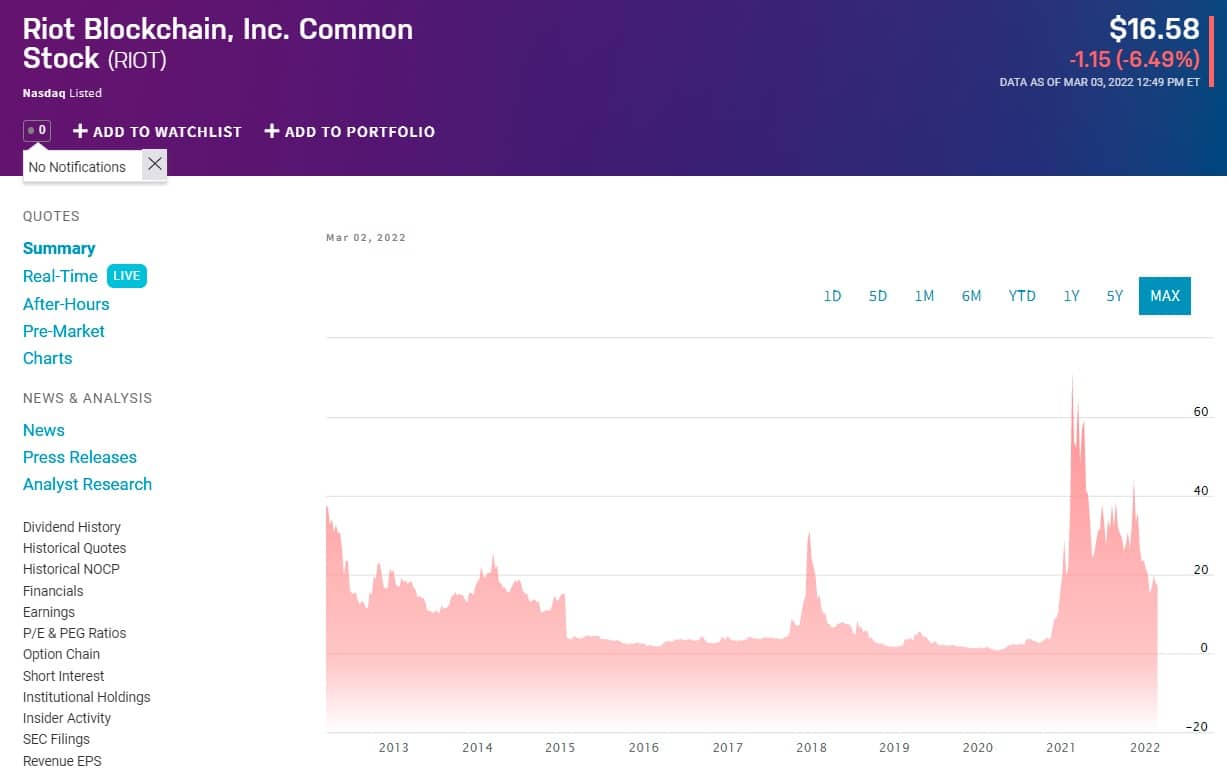Click the Riot Blockchain stock title

218,43
